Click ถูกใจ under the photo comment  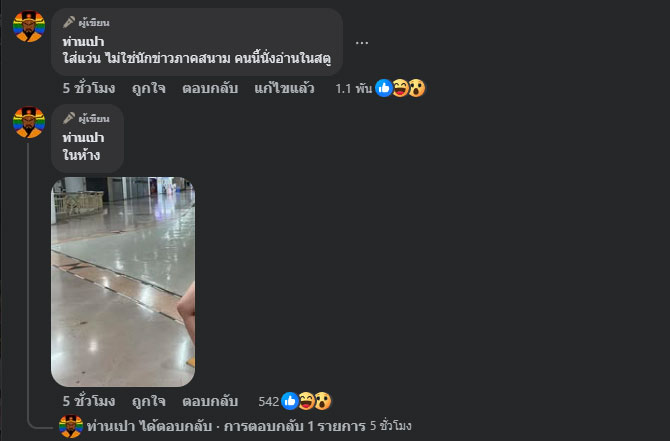click(148, 401)
